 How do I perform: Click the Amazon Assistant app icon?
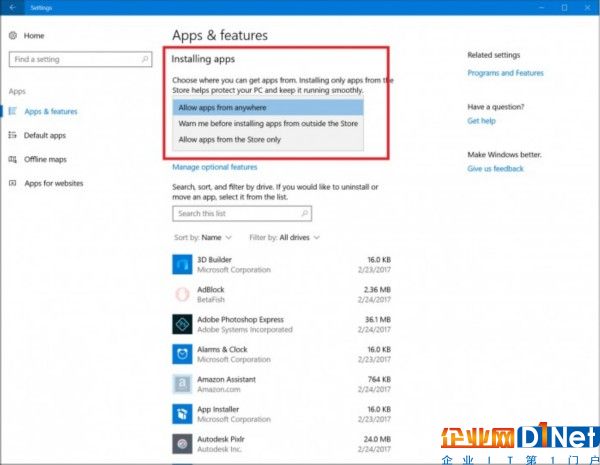[182, 384]
